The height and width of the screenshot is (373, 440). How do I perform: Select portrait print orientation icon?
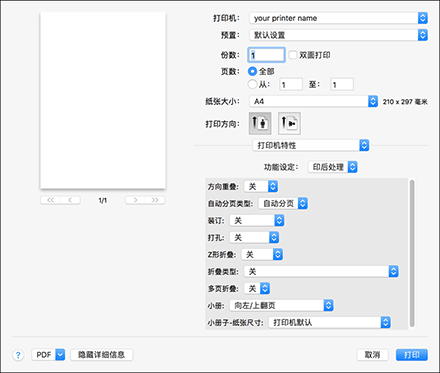coord(260,123)
